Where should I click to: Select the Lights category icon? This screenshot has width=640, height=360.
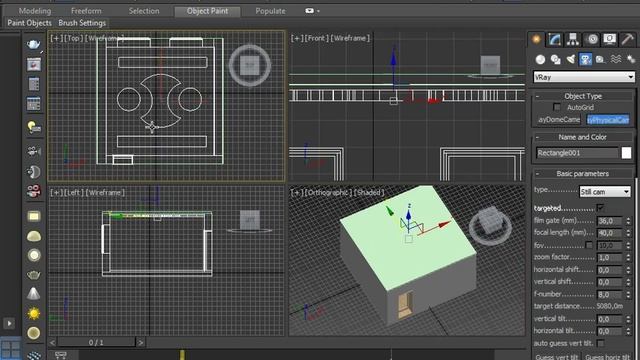(x=570, y=60)
